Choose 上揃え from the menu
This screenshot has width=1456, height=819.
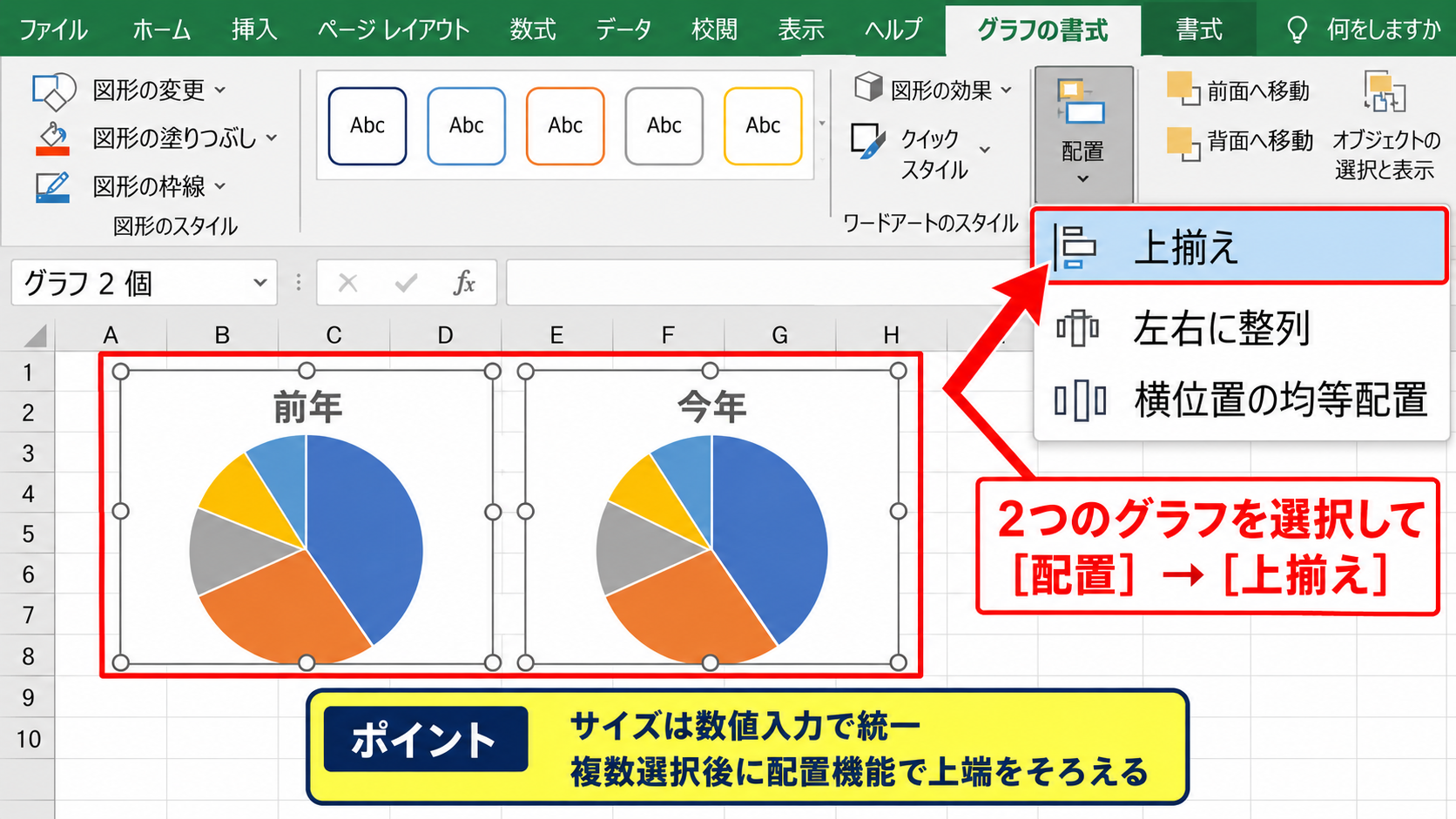click(x=1240, y=246)
